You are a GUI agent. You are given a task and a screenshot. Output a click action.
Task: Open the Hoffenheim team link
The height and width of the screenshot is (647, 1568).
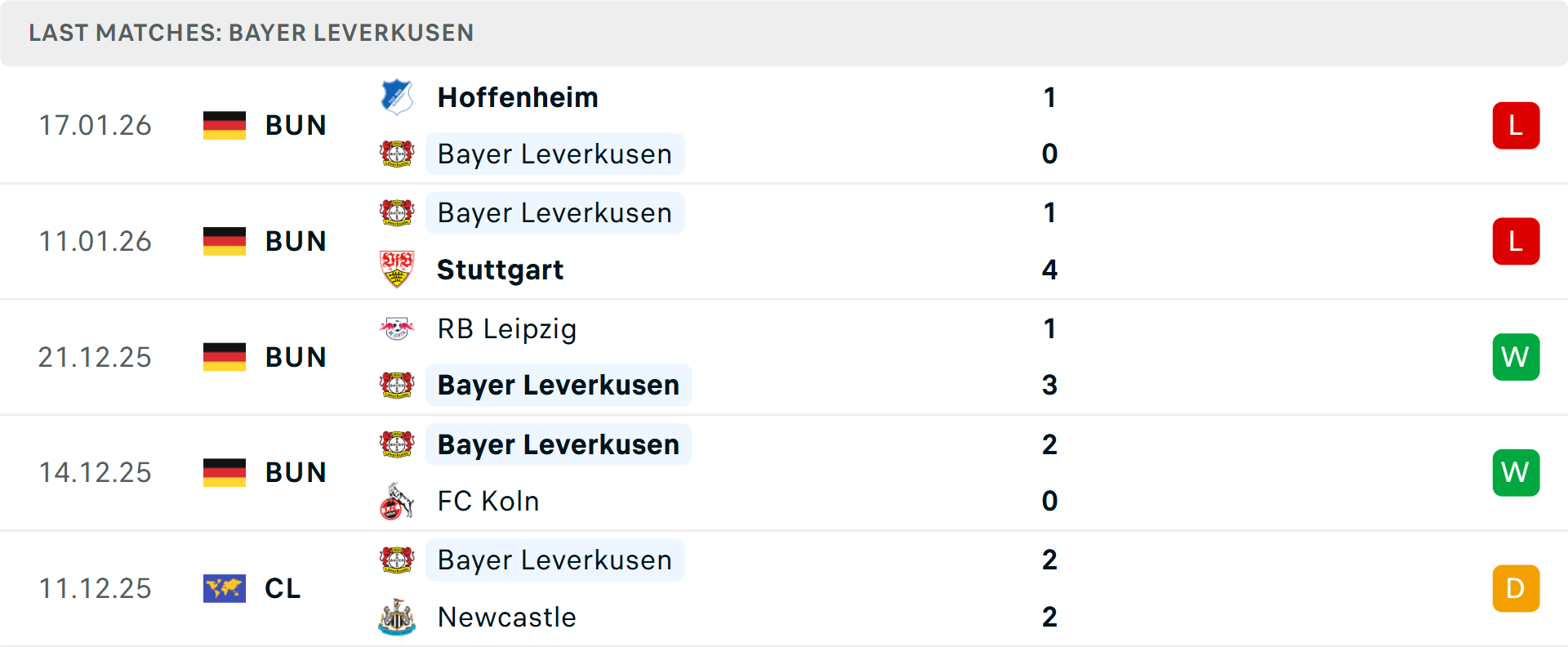click(518, 97)
